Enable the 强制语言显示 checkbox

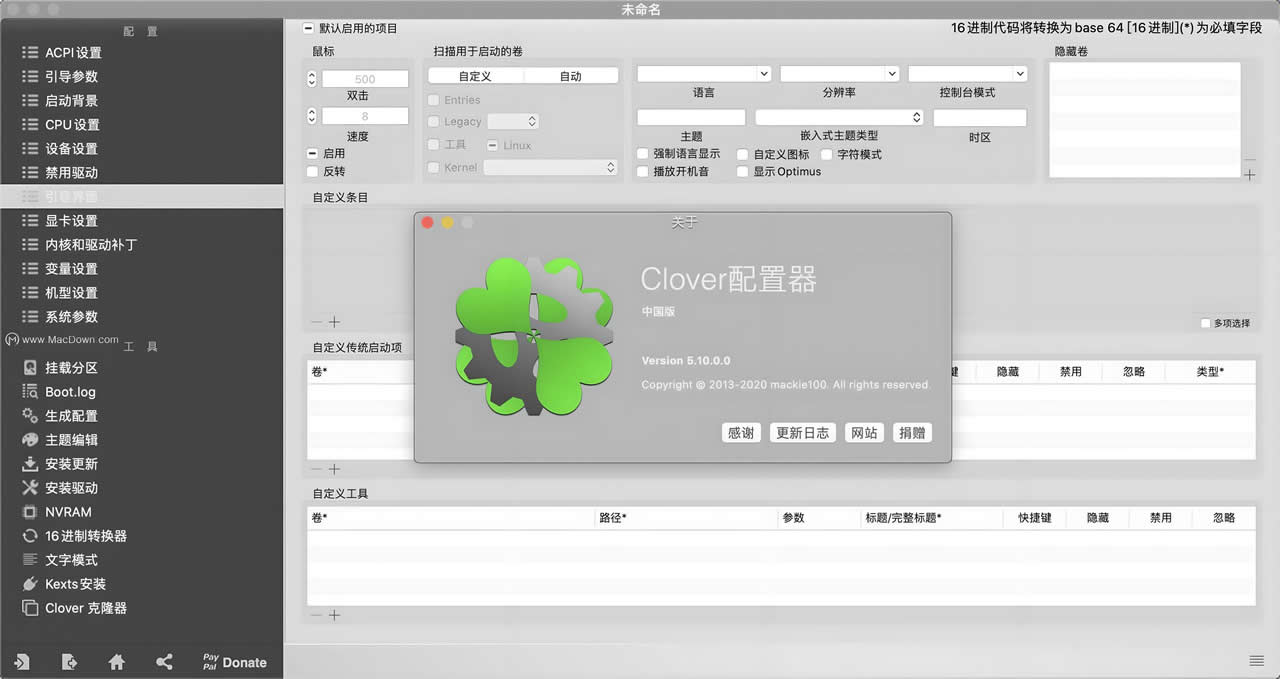pyautogui.click(x=643, y=154)
